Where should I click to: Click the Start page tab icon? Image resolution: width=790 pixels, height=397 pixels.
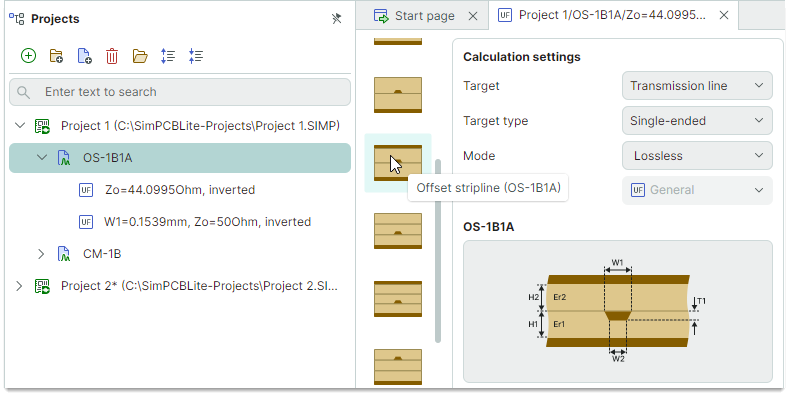381,16
